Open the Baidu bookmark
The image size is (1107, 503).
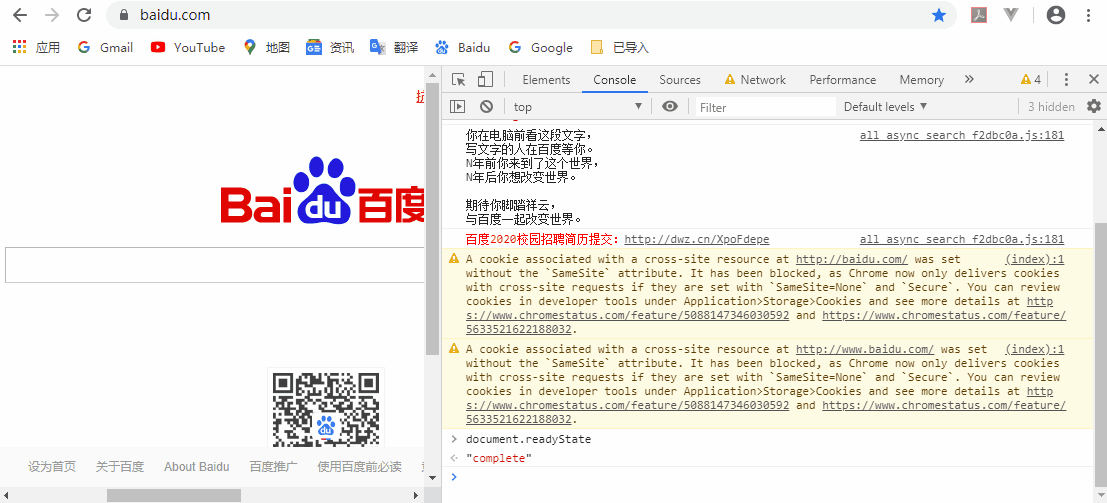coord(462,47)
